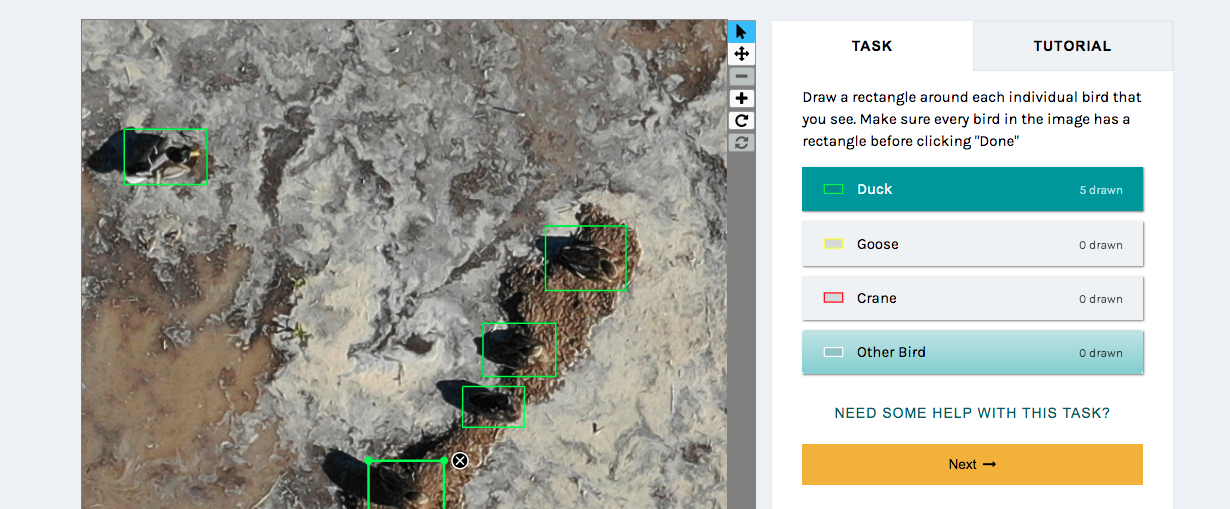
Task: Select the pan move tool
Action: click(x=741, y=54)
